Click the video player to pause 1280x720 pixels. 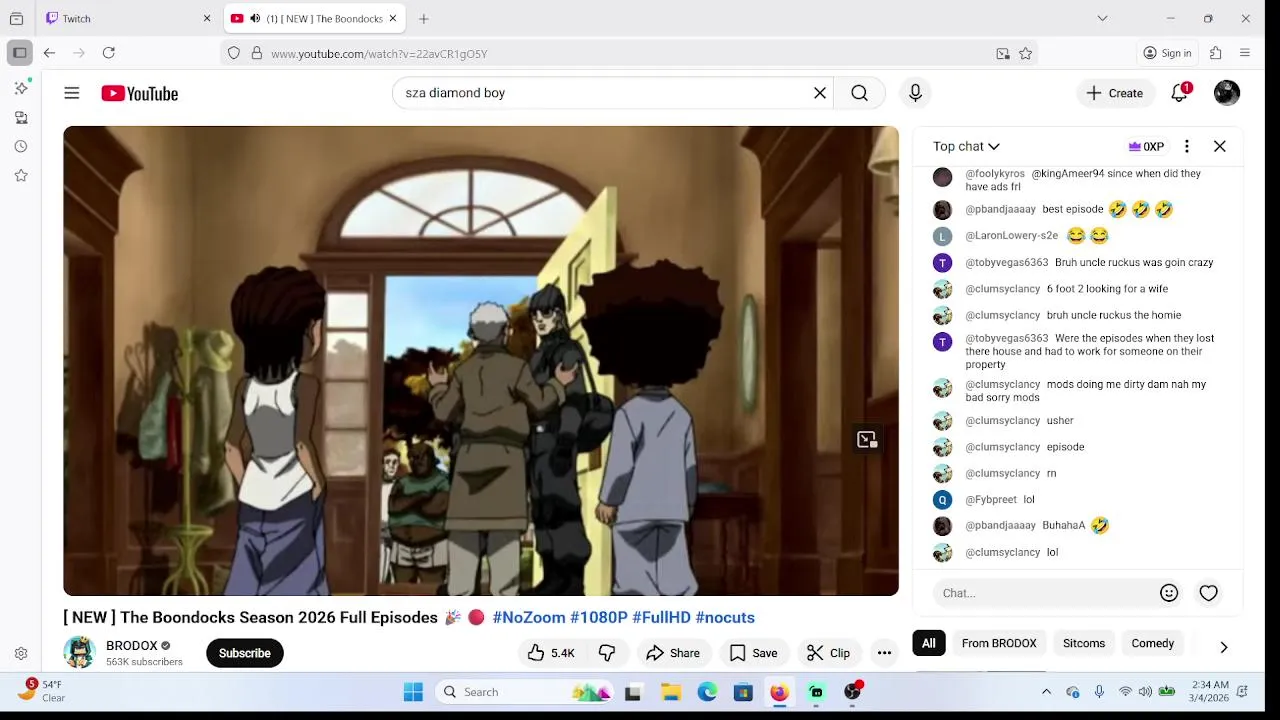[x=481, y=360]
